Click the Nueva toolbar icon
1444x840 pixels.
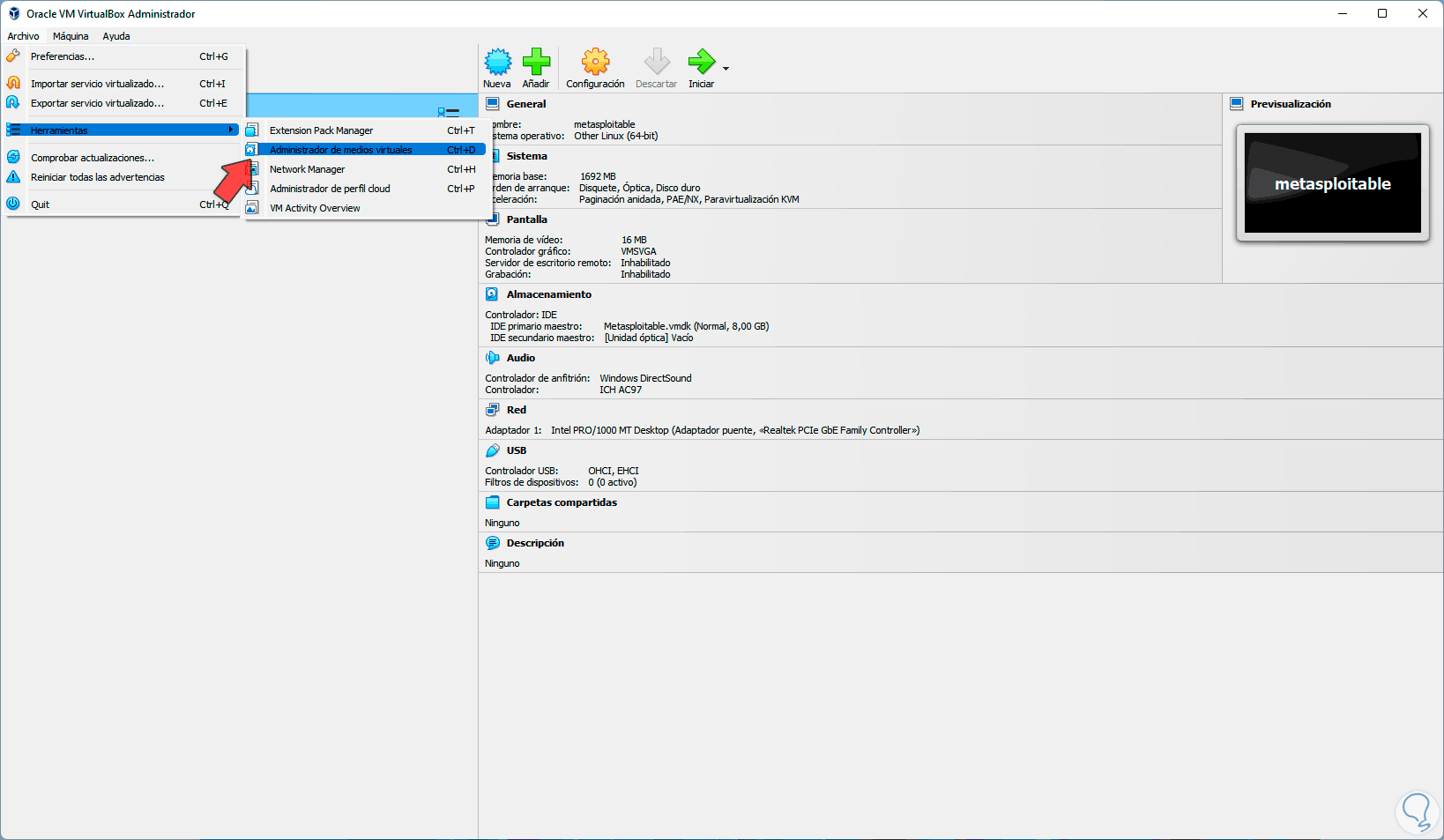498,62
